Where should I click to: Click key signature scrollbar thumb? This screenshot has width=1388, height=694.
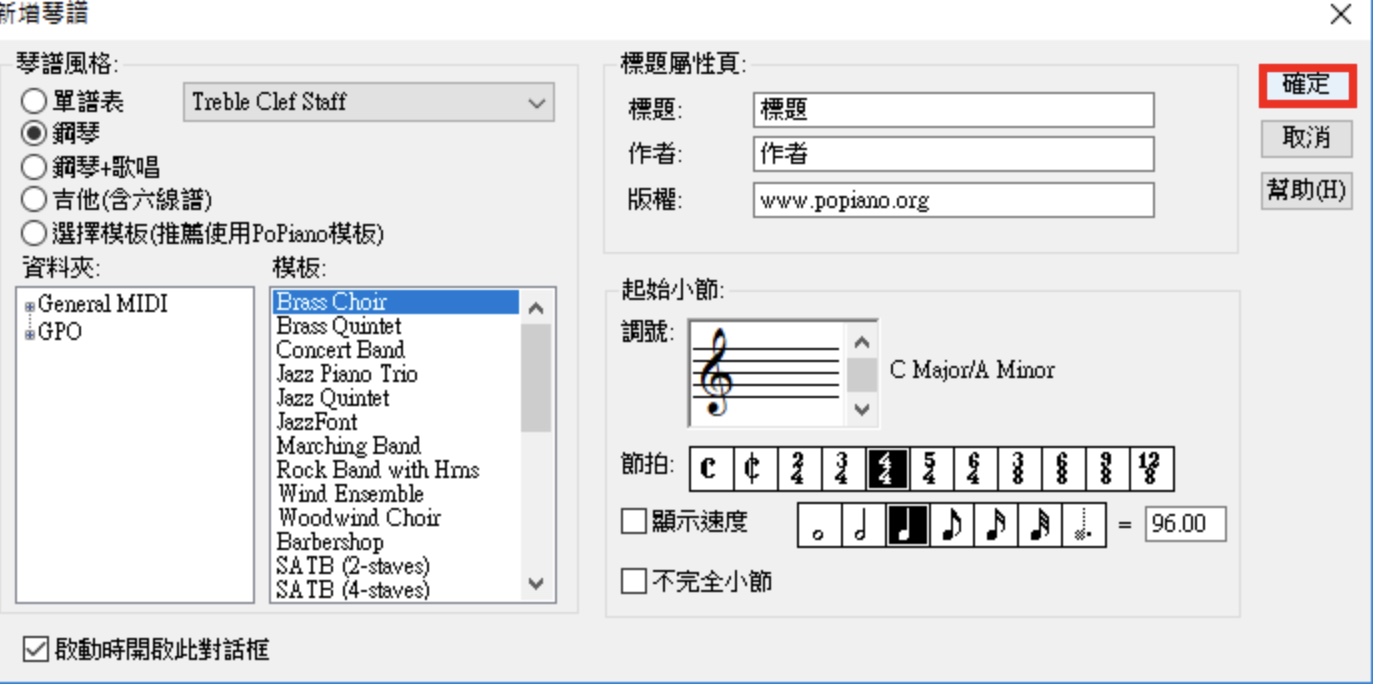[862, 375]
